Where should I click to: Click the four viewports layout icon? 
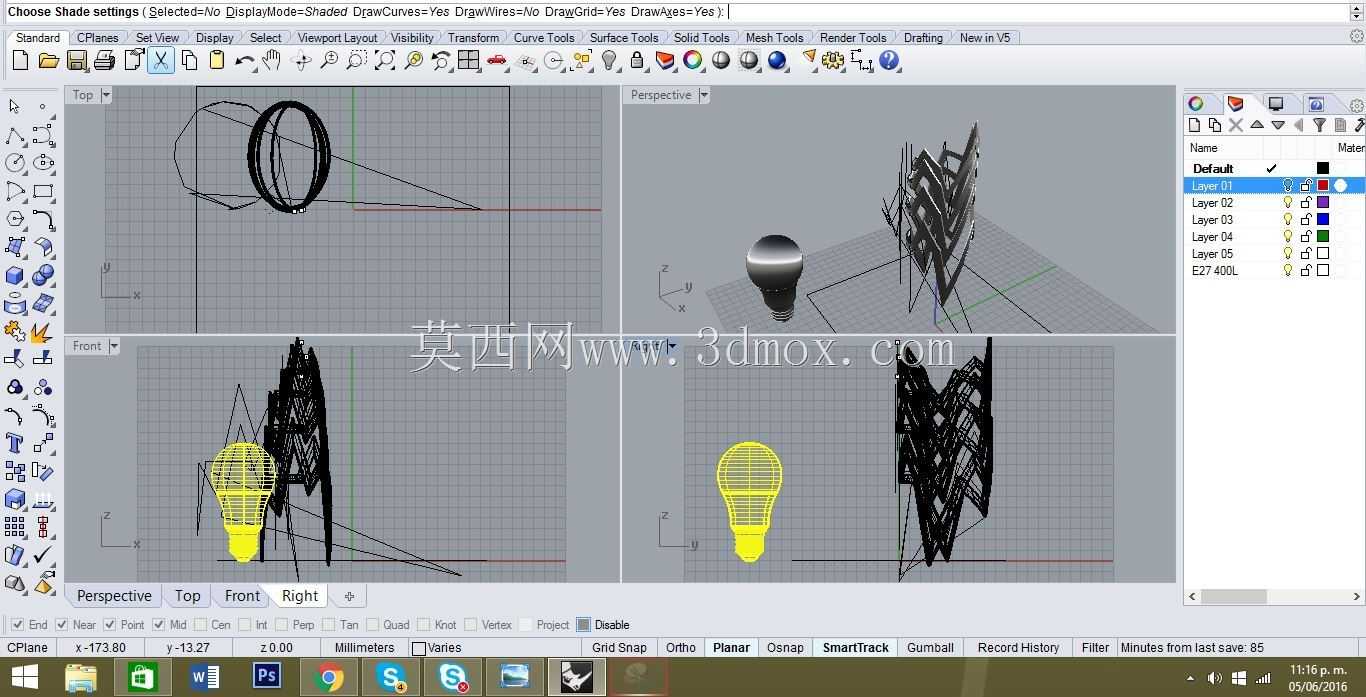coord(469,61)
